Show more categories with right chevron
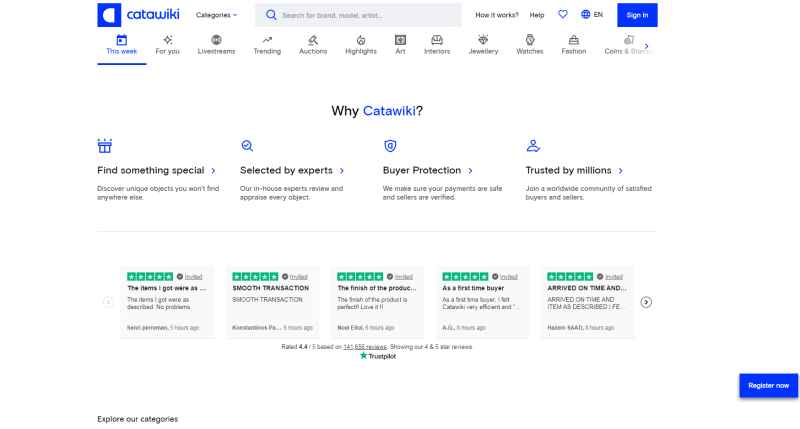The height and width of the screenshot is (429, 800). click(x=647, y=46)
